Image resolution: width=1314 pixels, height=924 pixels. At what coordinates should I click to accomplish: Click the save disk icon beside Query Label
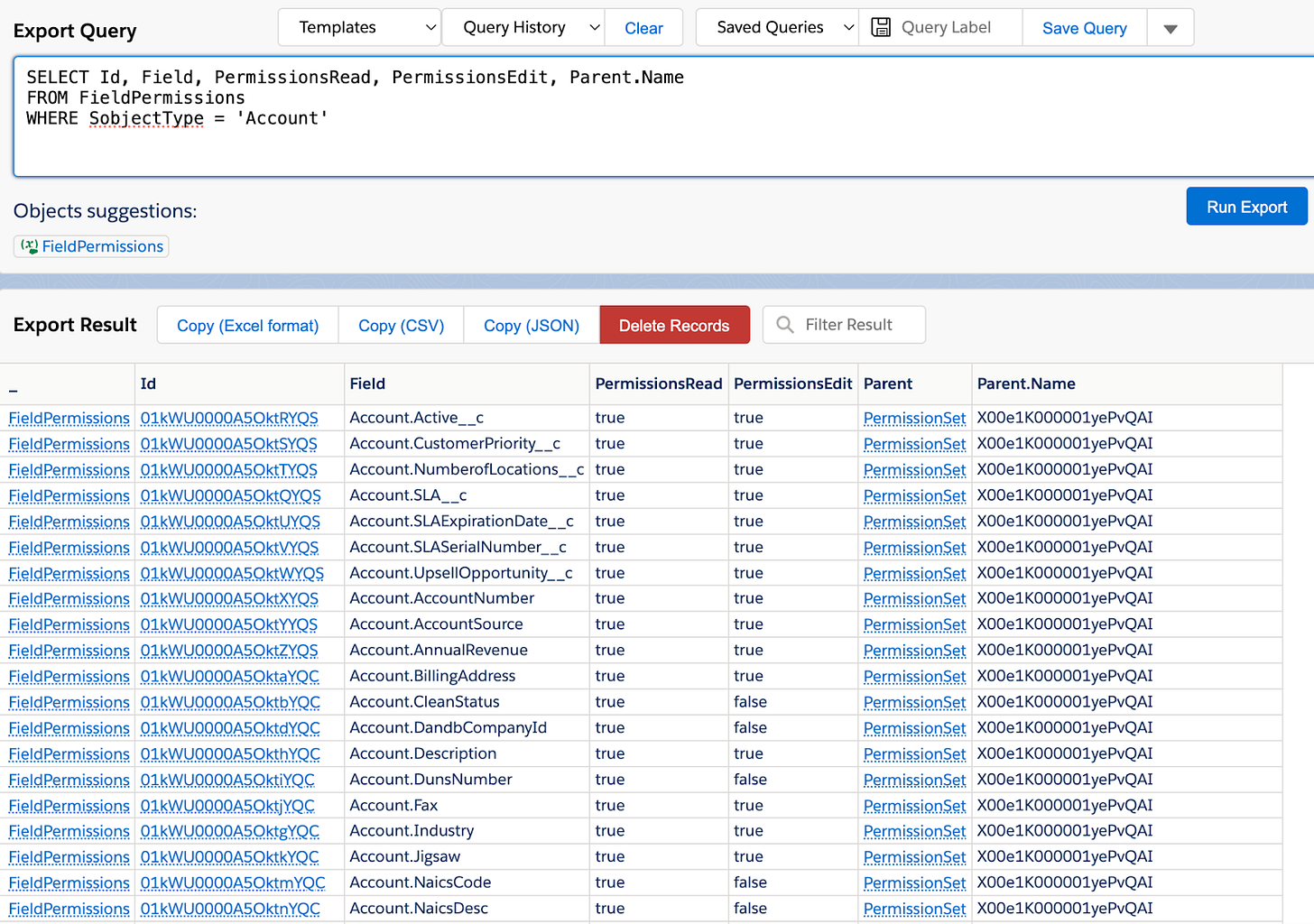pos(881,27)
